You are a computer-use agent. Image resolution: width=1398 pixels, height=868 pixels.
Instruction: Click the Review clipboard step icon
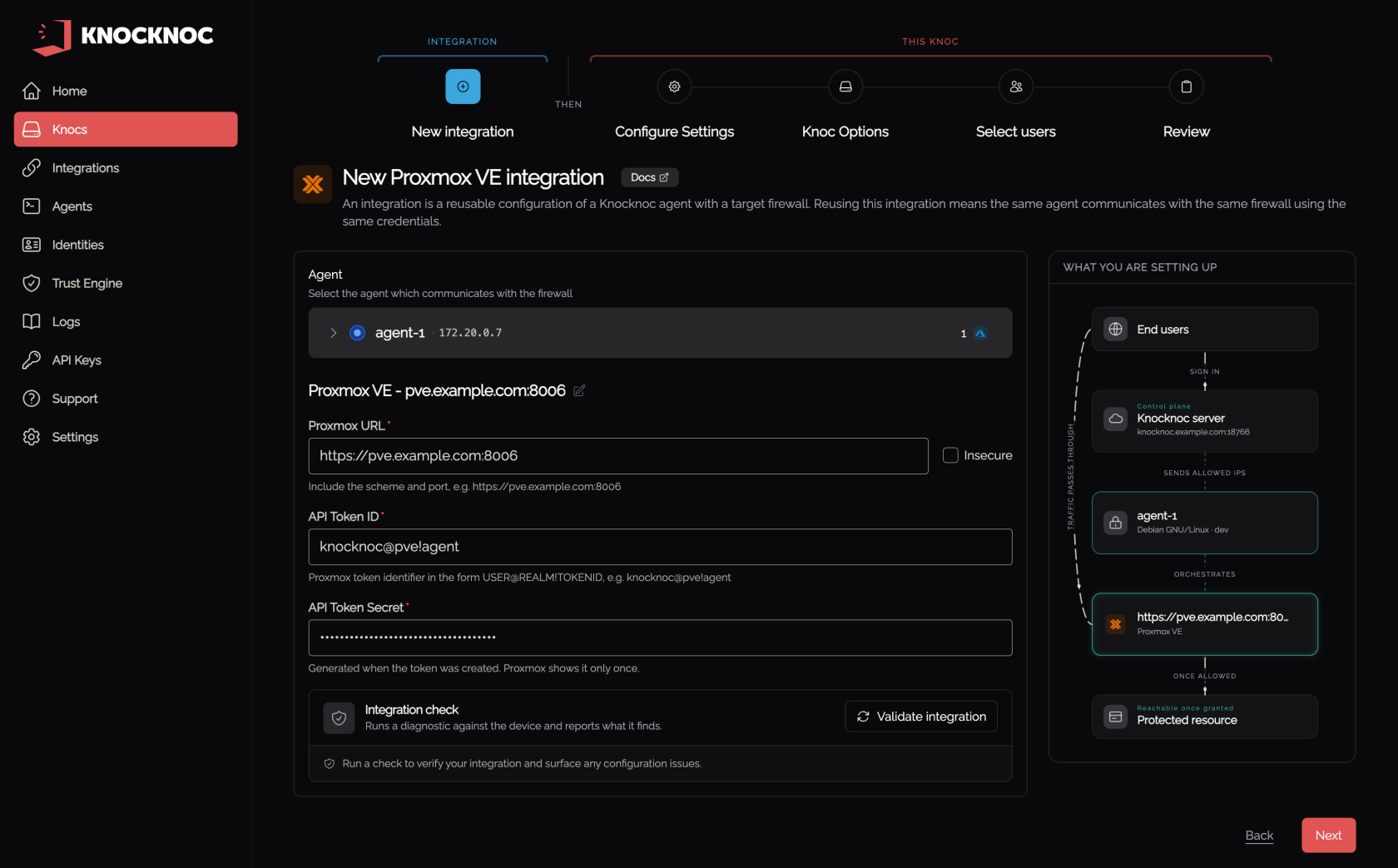pyautogui.click(x=1187, y=87)
